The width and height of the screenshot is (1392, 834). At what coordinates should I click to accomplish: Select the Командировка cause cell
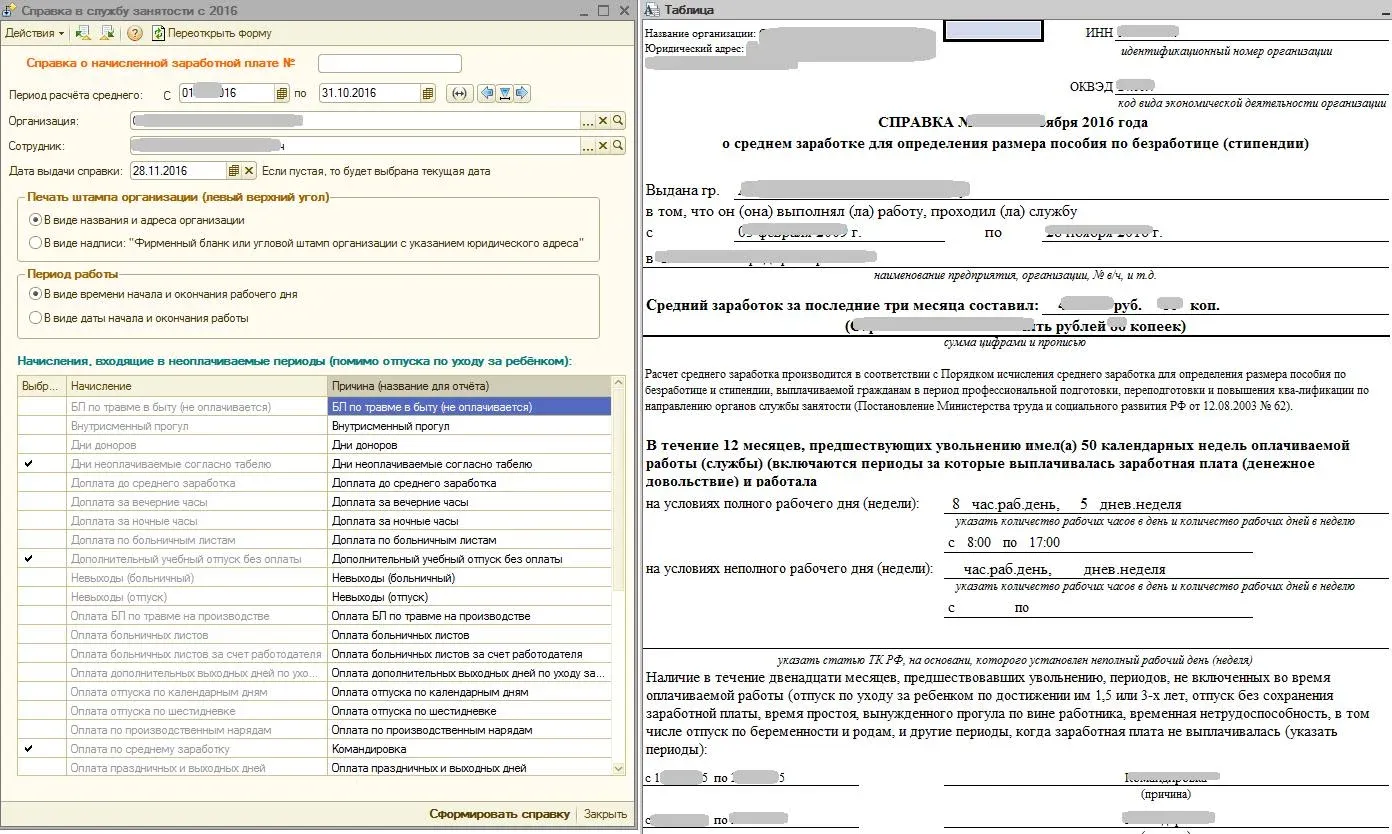[x=469, y=749]
